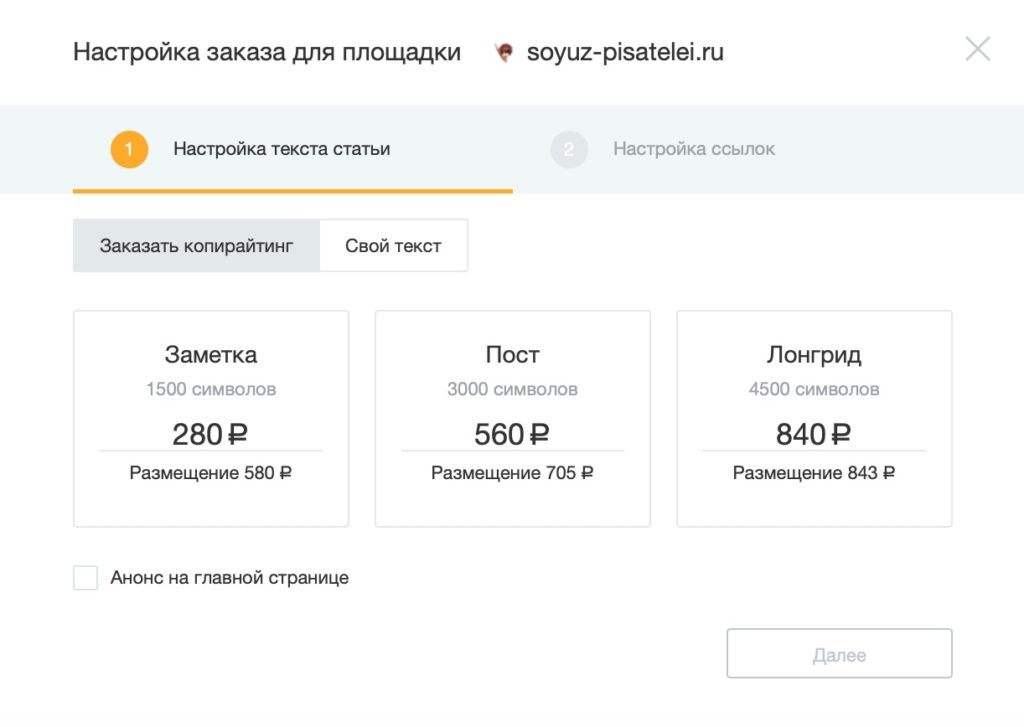Select the Пост pricing card

tap(512, 418)
